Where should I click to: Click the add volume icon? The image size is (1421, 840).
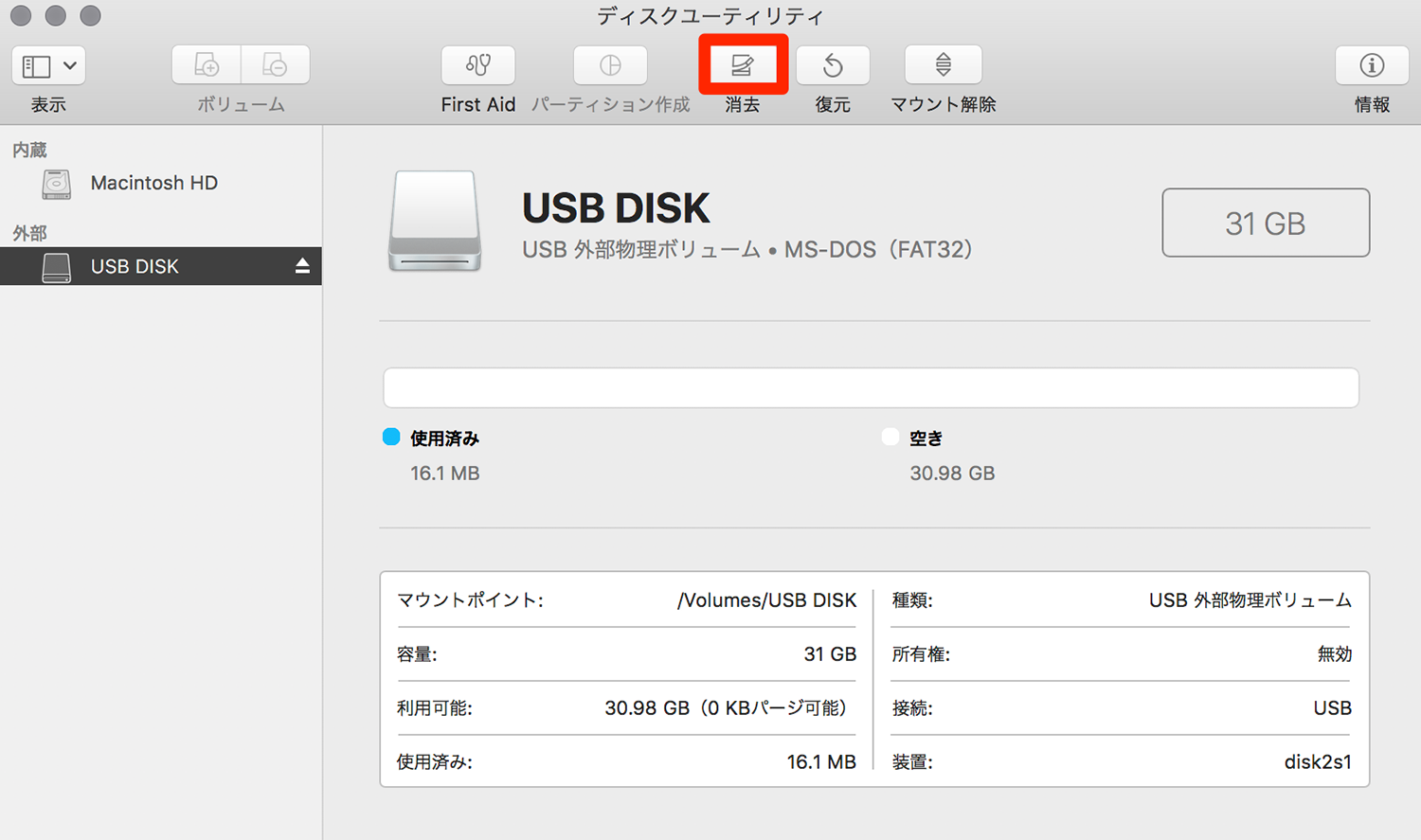click(x=207, y=65)
